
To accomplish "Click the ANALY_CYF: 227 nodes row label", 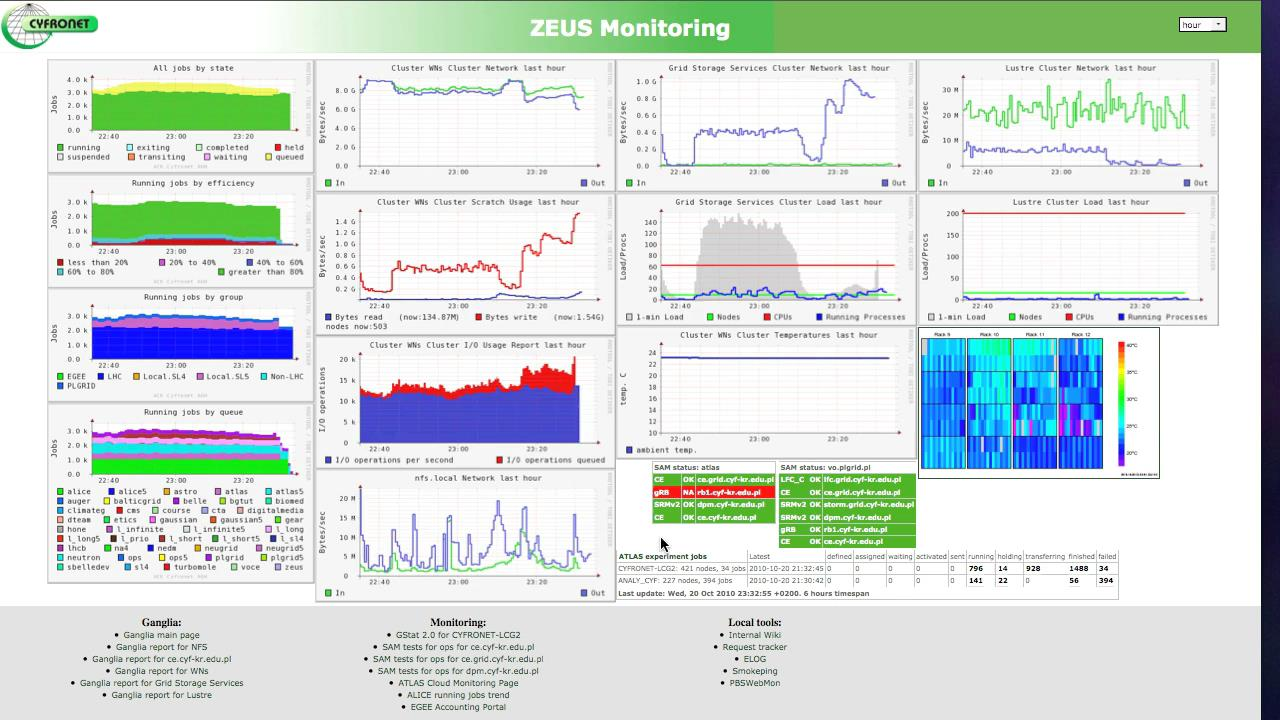I will (x=675, y=580).
